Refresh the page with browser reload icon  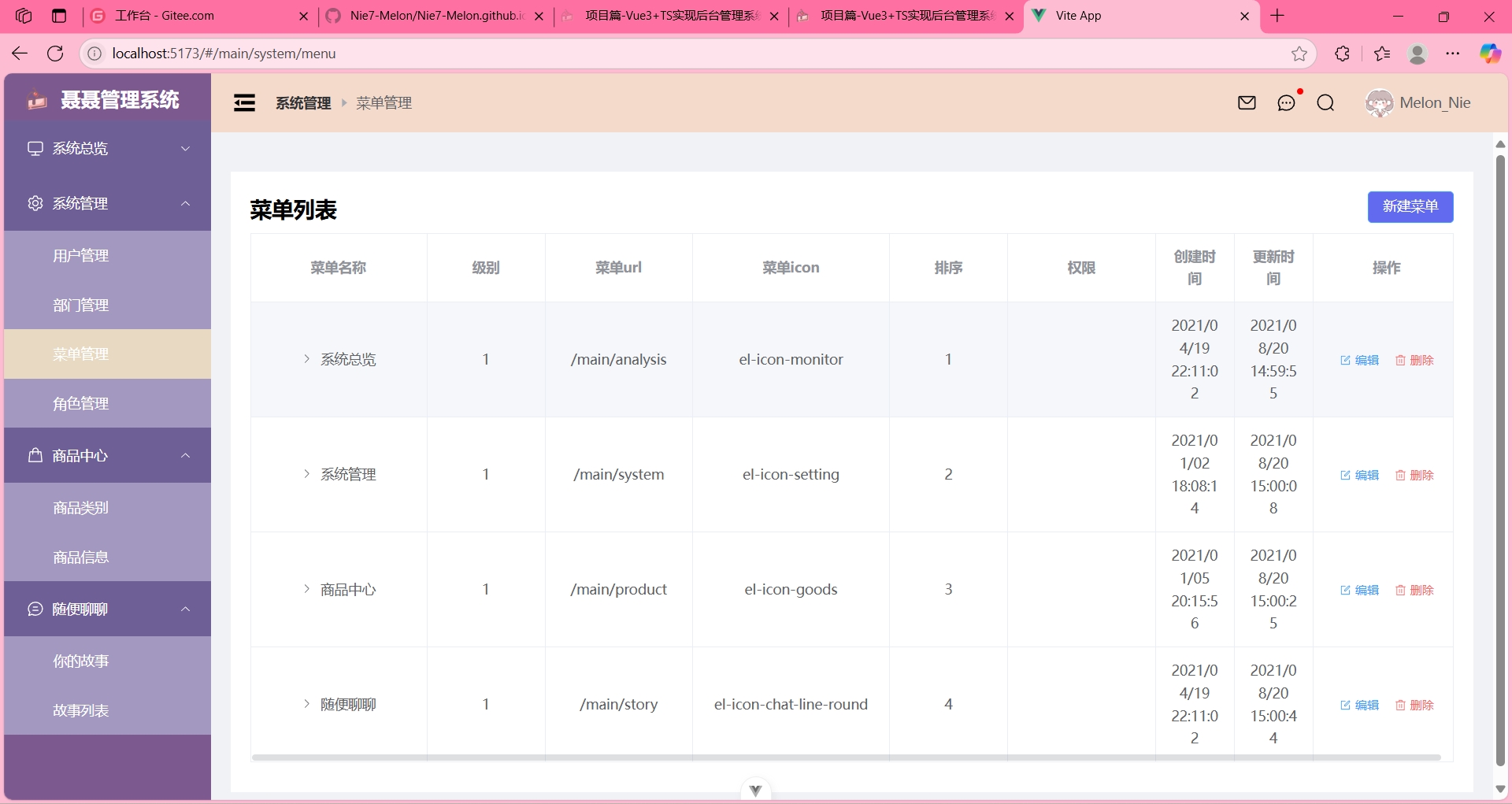click(55, 54)
